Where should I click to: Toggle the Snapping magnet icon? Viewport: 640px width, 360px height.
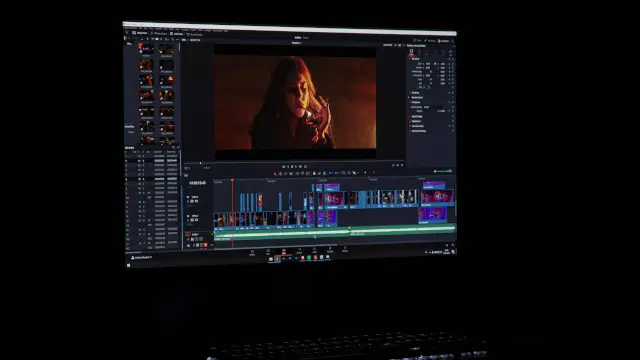click(314, 173)
